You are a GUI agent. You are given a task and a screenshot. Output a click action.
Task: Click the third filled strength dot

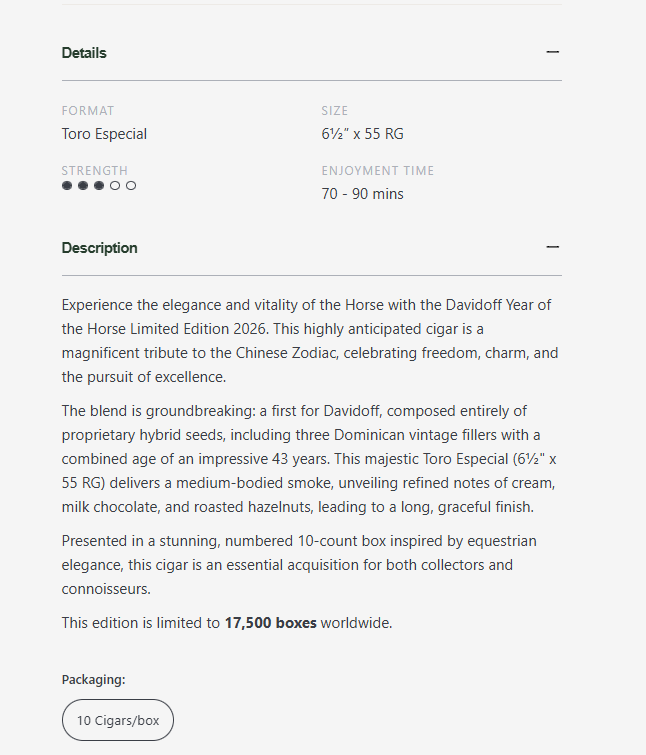pos(99,186)
